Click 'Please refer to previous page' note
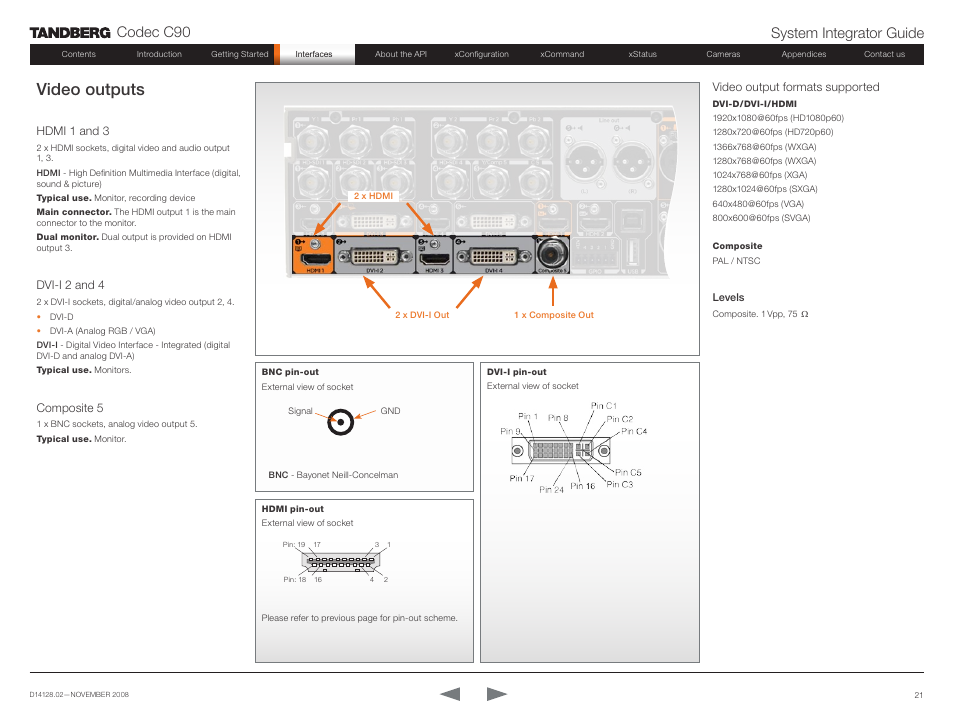Image resolution: width=954 pixels, height=718 pixels. click(x=360, y=618)
